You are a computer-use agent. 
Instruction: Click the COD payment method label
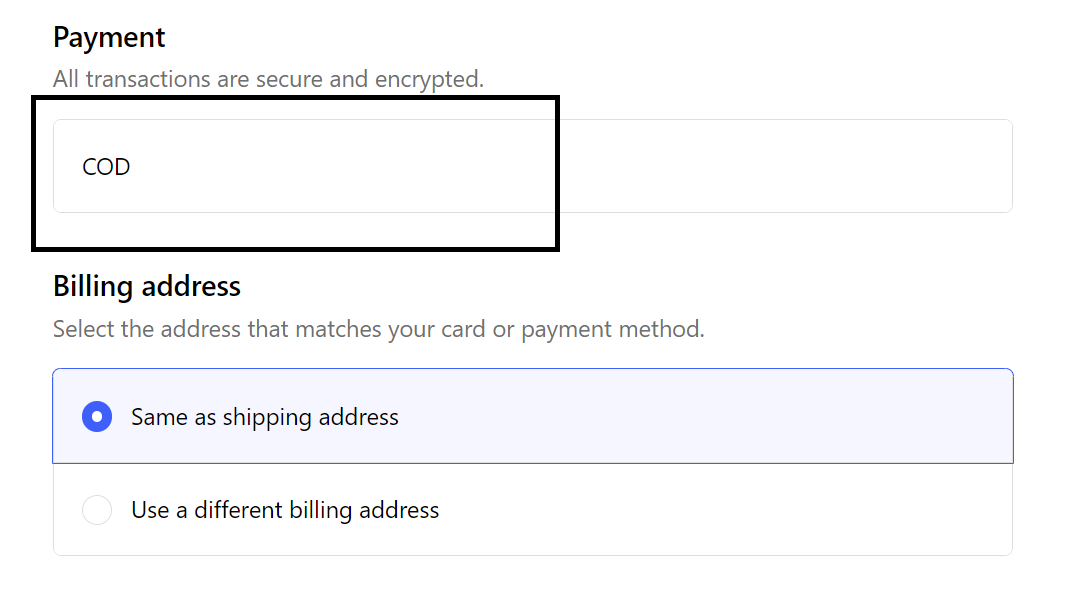(106, 167)
